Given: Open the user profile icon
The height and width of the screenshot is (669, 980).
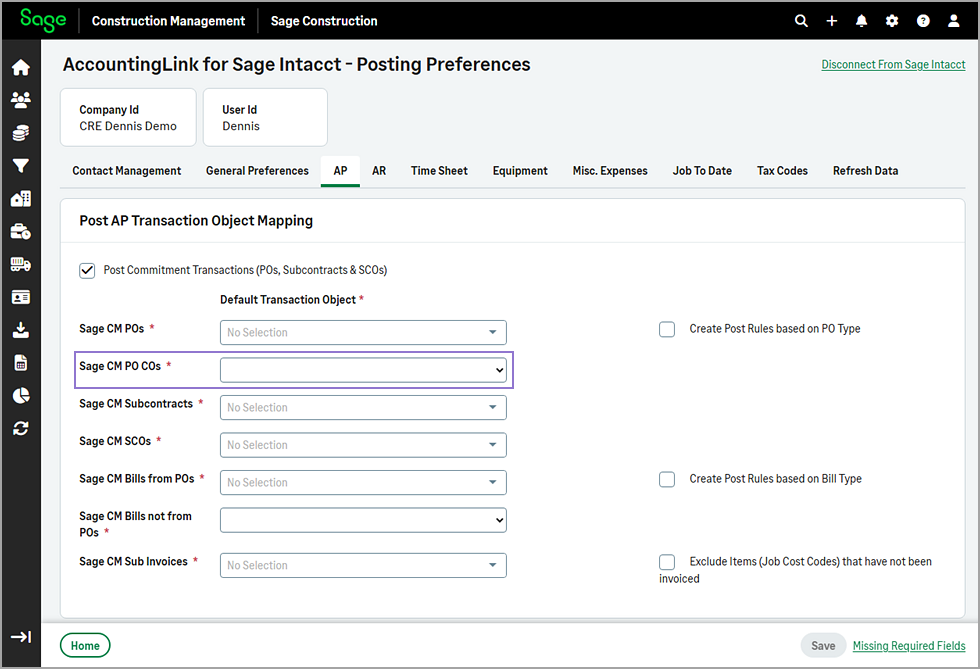Looking at the screenshot, I should point(953,21).
